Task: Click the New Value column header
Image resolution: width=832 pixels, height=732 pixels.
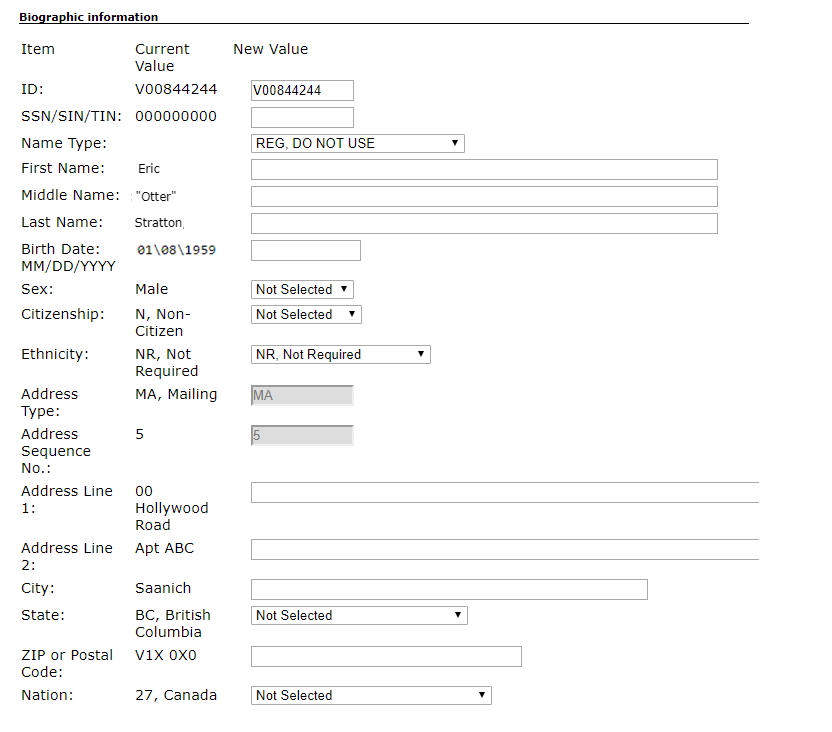Action: click(x=268, y=48)
